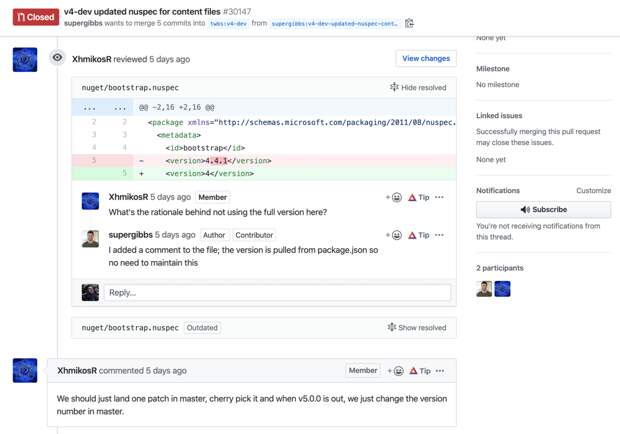
Task: Click the Member badge on rationale comment
Action: (x=213, y=197)
